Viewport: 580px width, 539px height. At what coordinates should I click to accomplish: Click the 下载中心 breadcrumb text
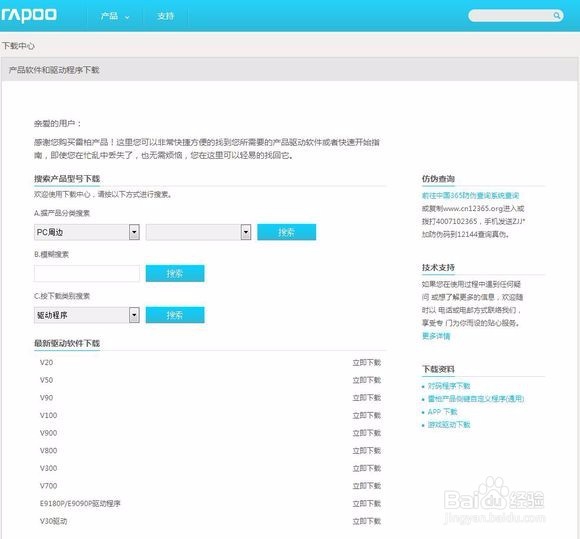point(18,46)
